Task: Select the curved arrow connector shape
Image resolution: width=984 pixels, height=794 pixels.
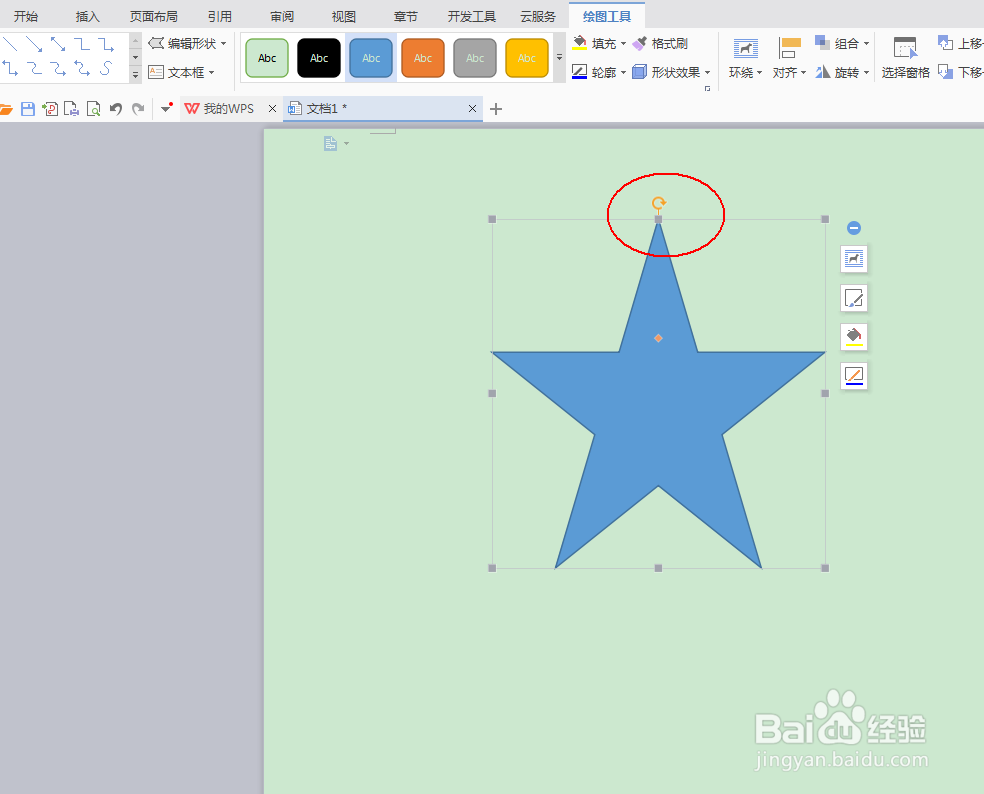Action: point(58,68)
